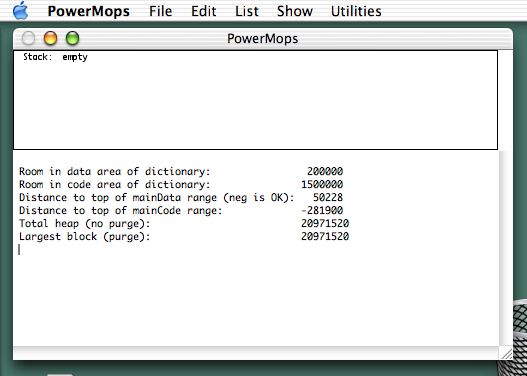Click the yellow minimize button
This screenshot has height=376, width=527.
tap(50, 38)
